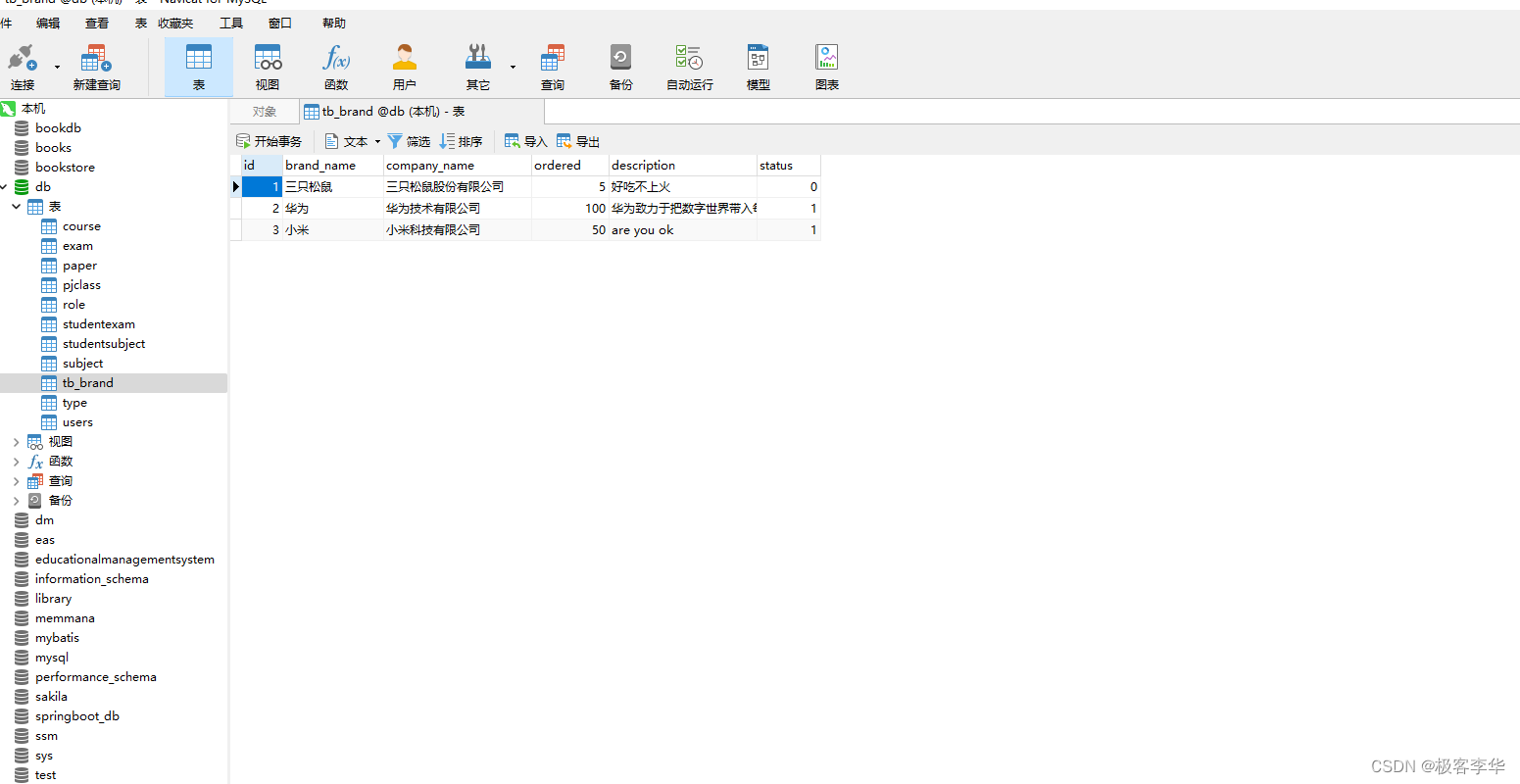Open the 其它 dropdown arrow
This screenshot has height=784, width=1520.
(x=513, y=68)
